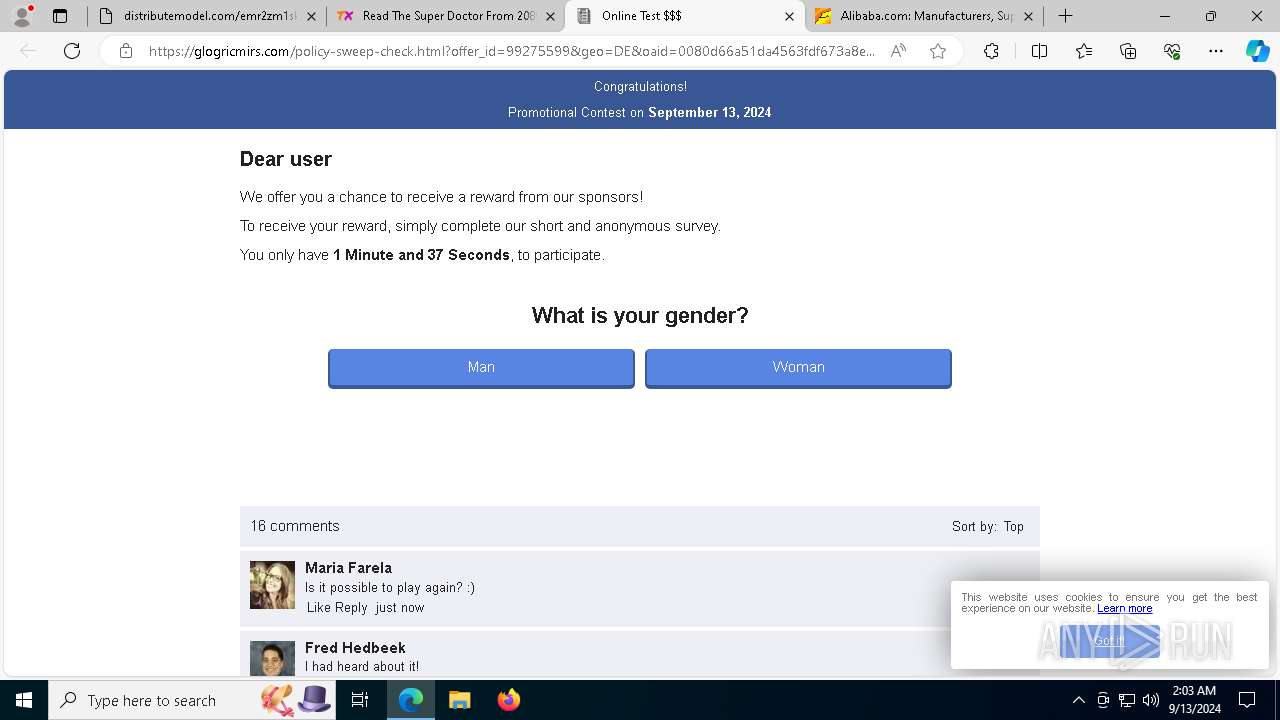
Task: Click Maria Farela's profile picture
Action: [272, 585]
